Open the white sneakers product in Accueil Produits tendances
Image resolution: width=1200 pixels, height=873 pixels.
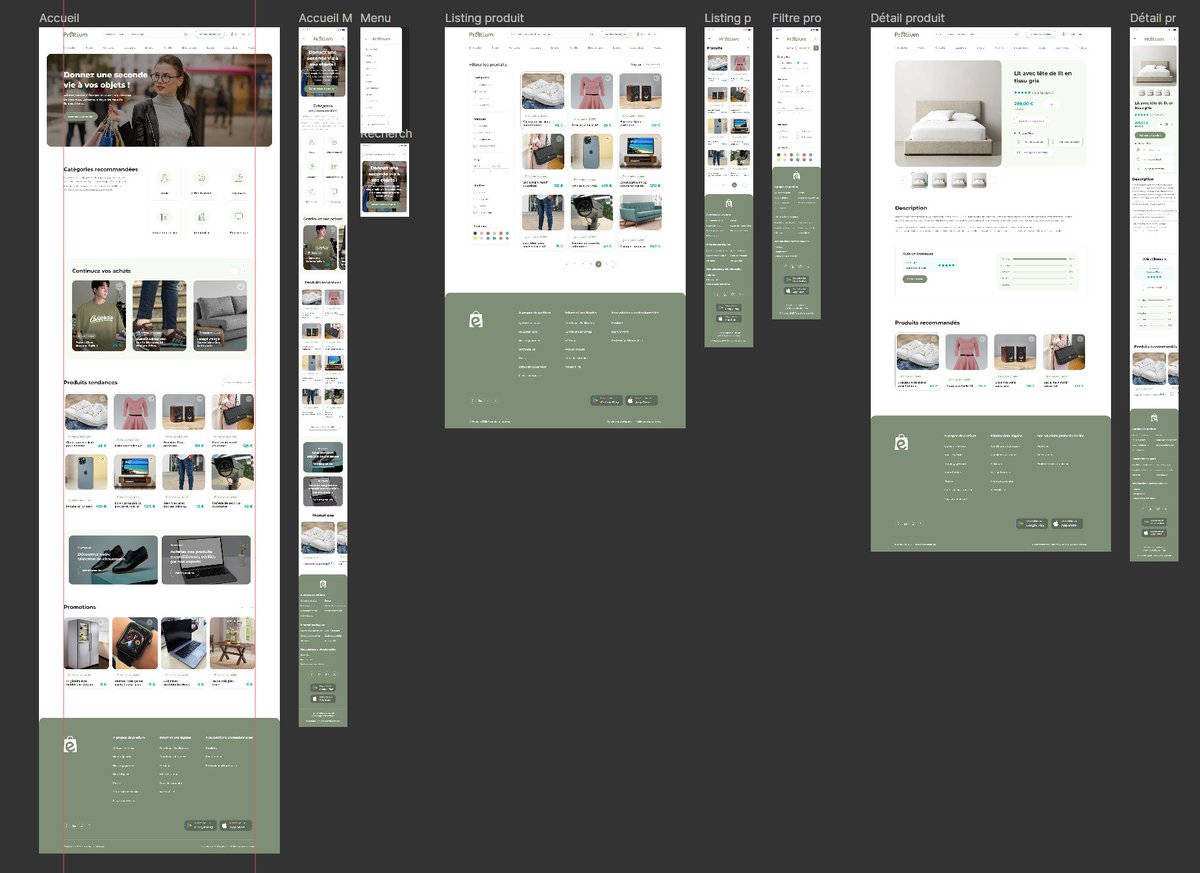click(86, 421)
